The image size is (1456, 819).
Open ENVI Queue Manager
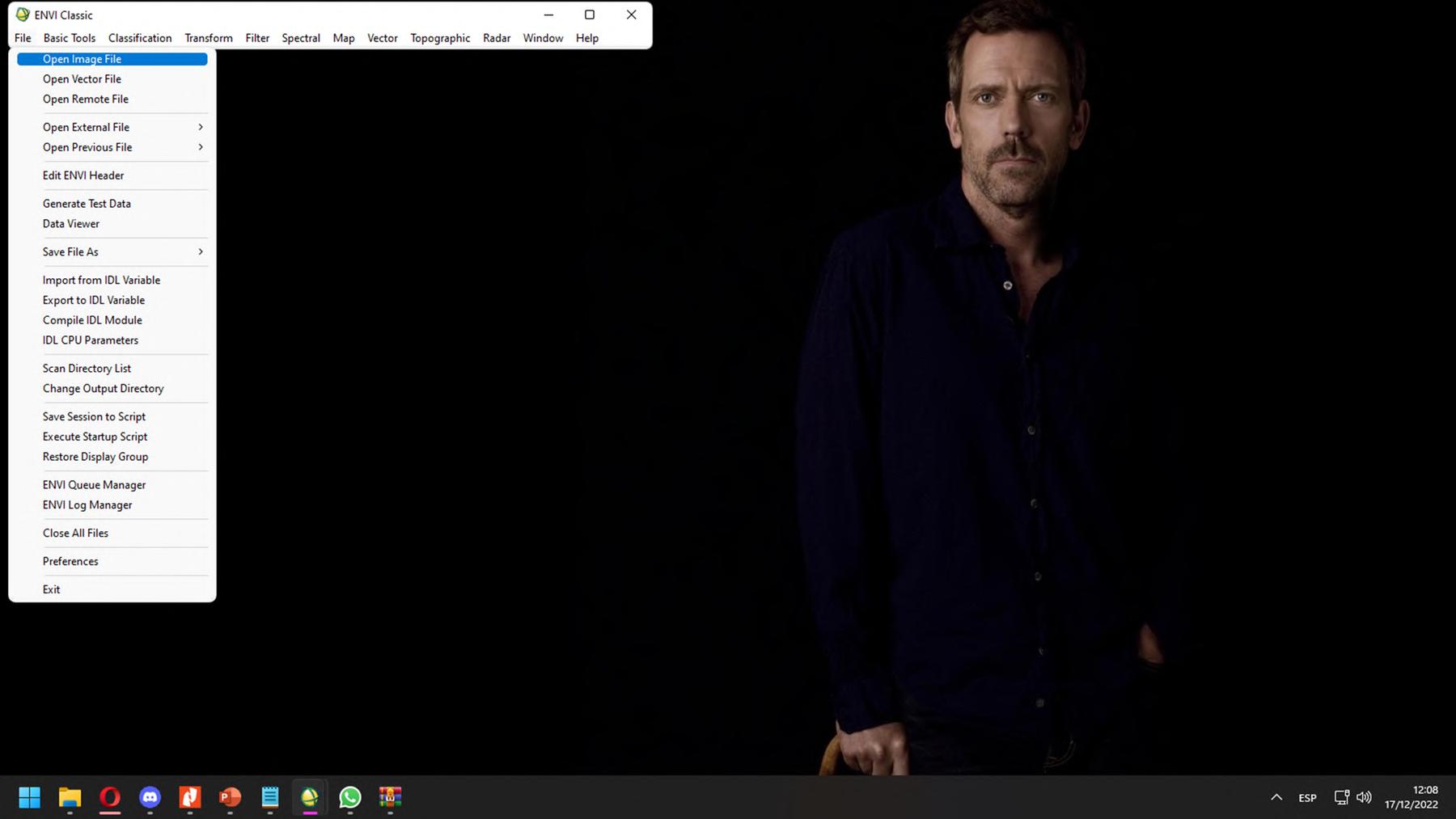pyautogui.click(x=112, y=485)
